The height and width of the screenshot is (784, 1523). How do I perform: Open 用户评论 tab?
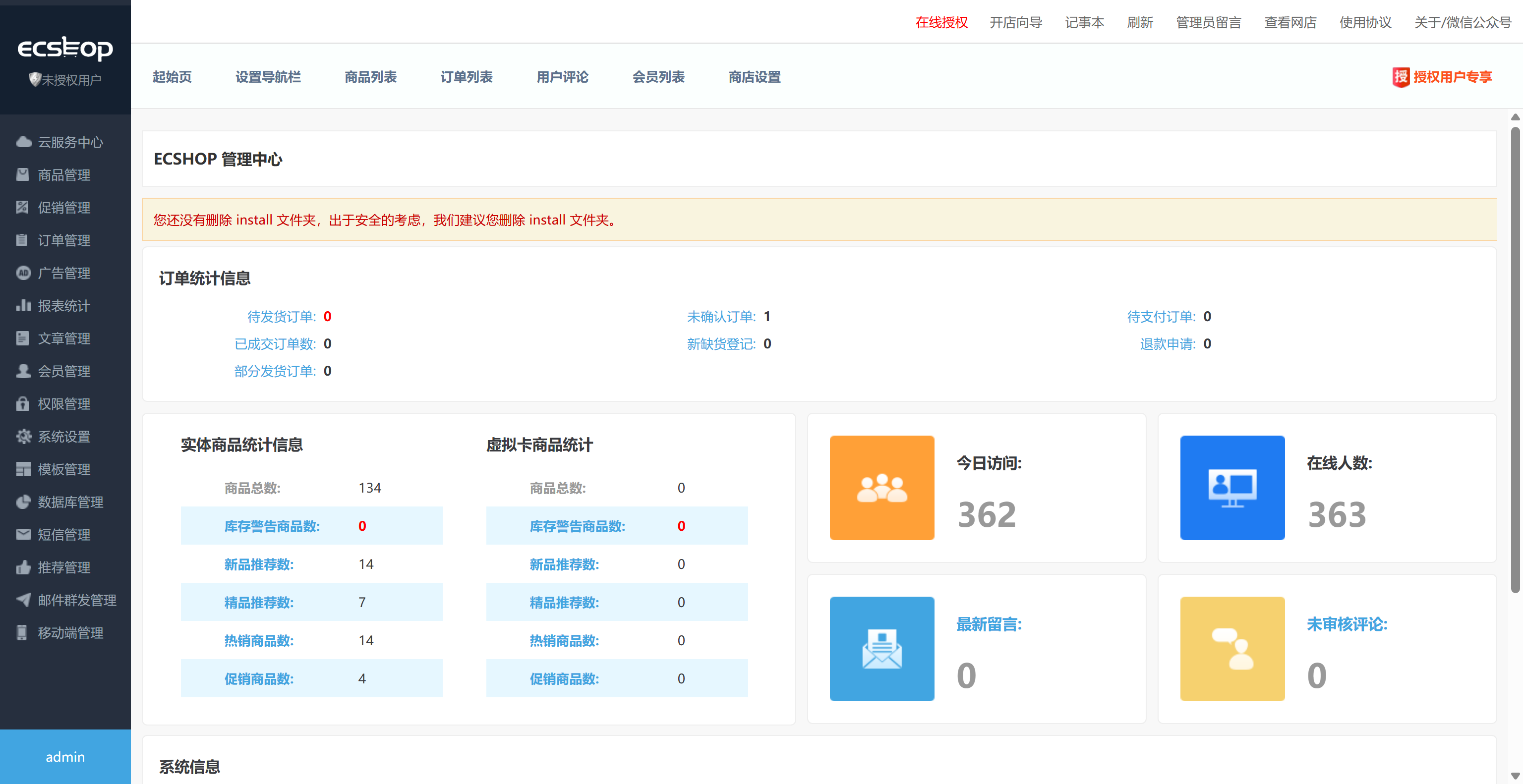[562, 77]
